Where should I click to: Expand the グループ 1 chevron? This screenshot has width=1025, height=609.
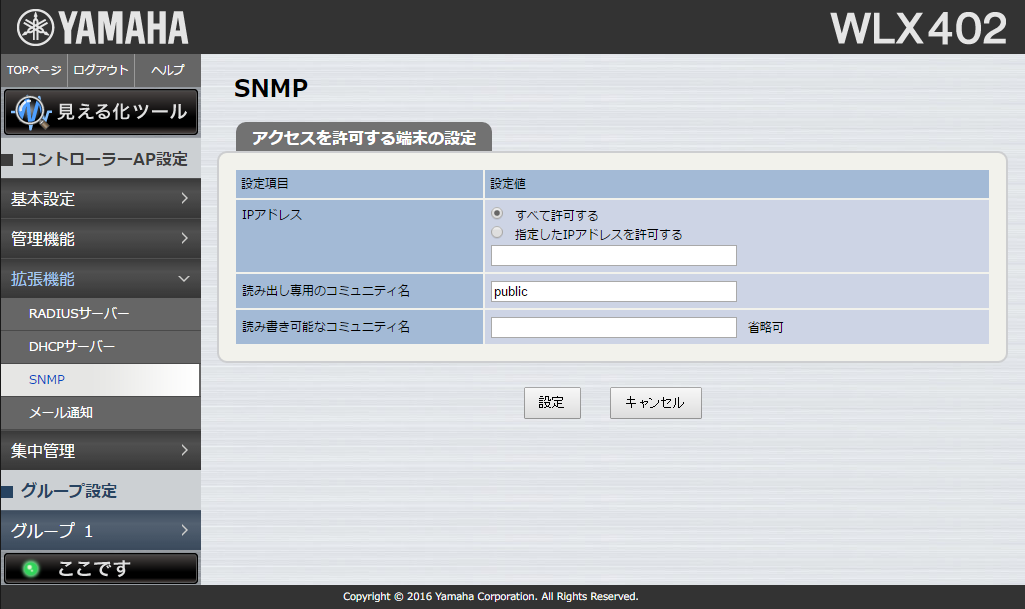point(184,530)
